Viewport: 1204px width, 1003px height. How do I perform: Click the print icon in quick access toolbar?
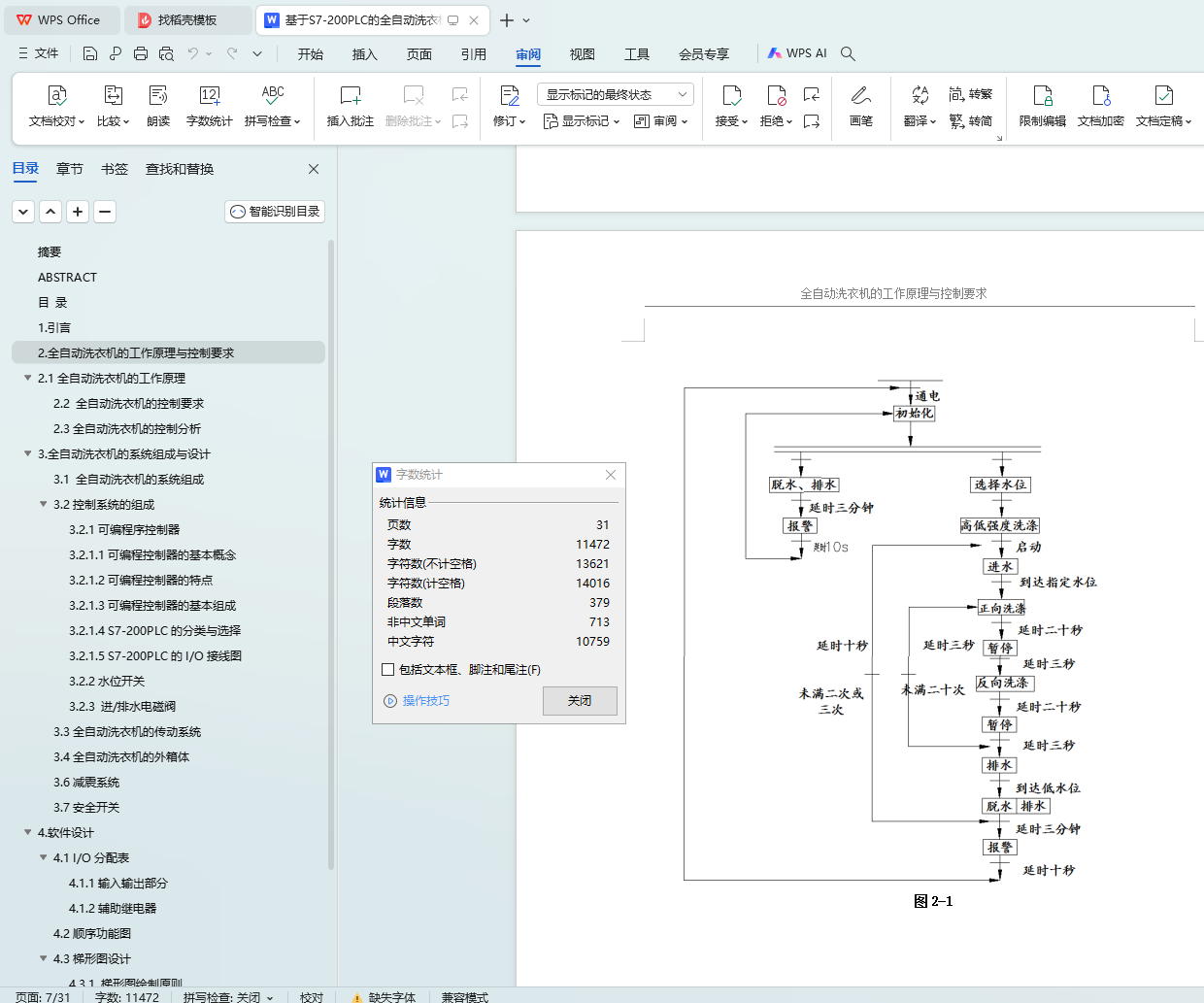tap(141, 53)
